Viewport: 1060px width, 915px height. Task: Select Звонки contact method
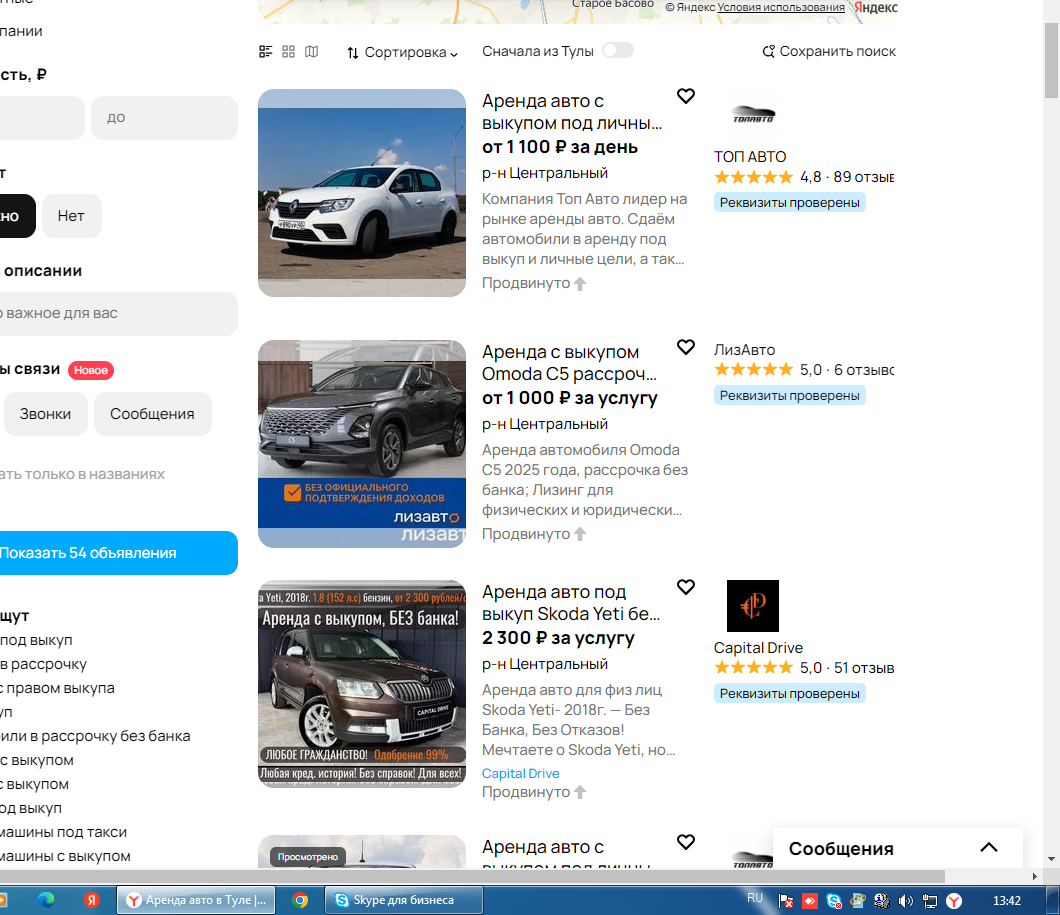coord(45,414)
